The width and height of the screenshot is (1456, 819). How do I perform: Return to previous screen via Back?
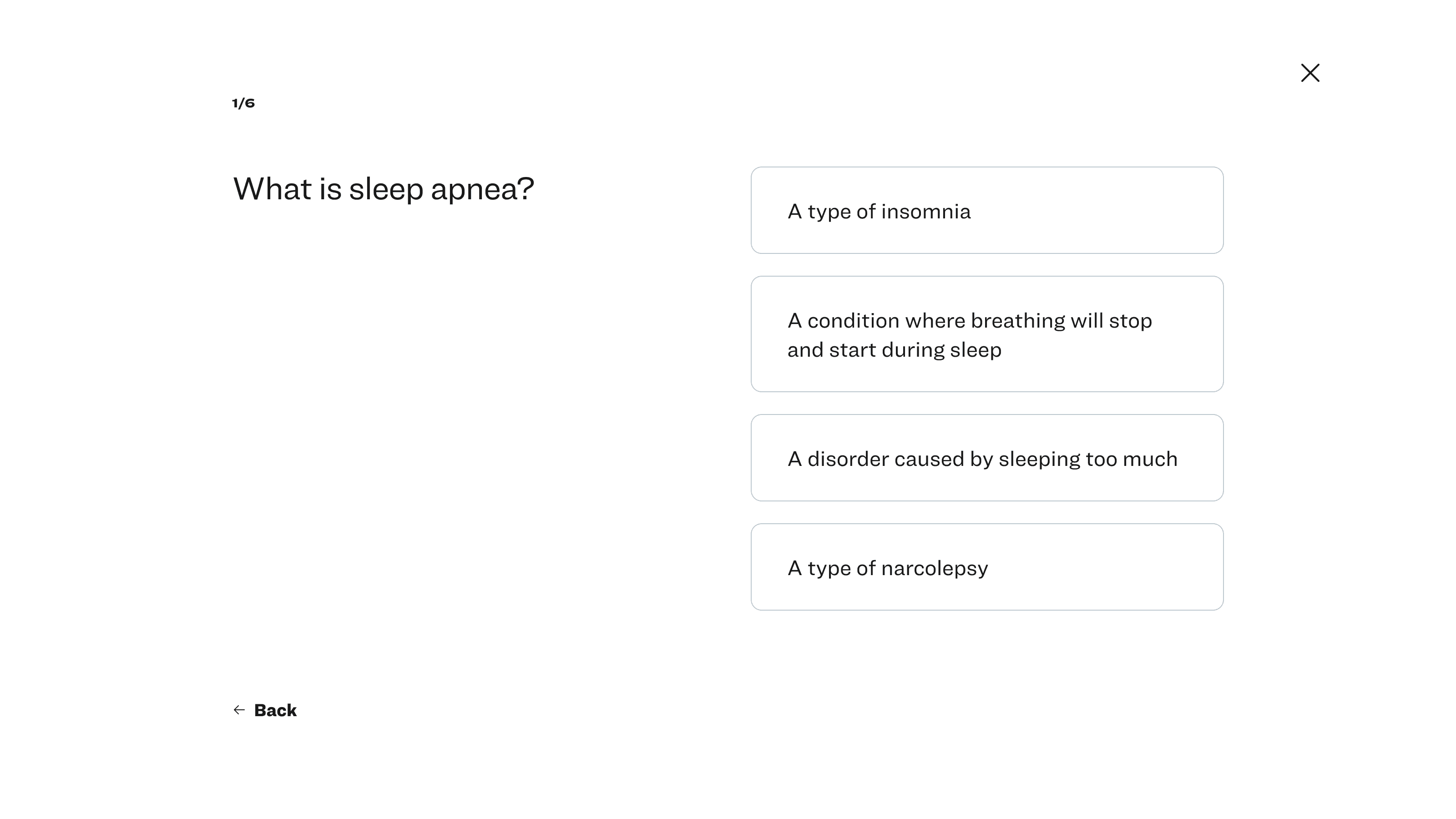pos(275,710)
